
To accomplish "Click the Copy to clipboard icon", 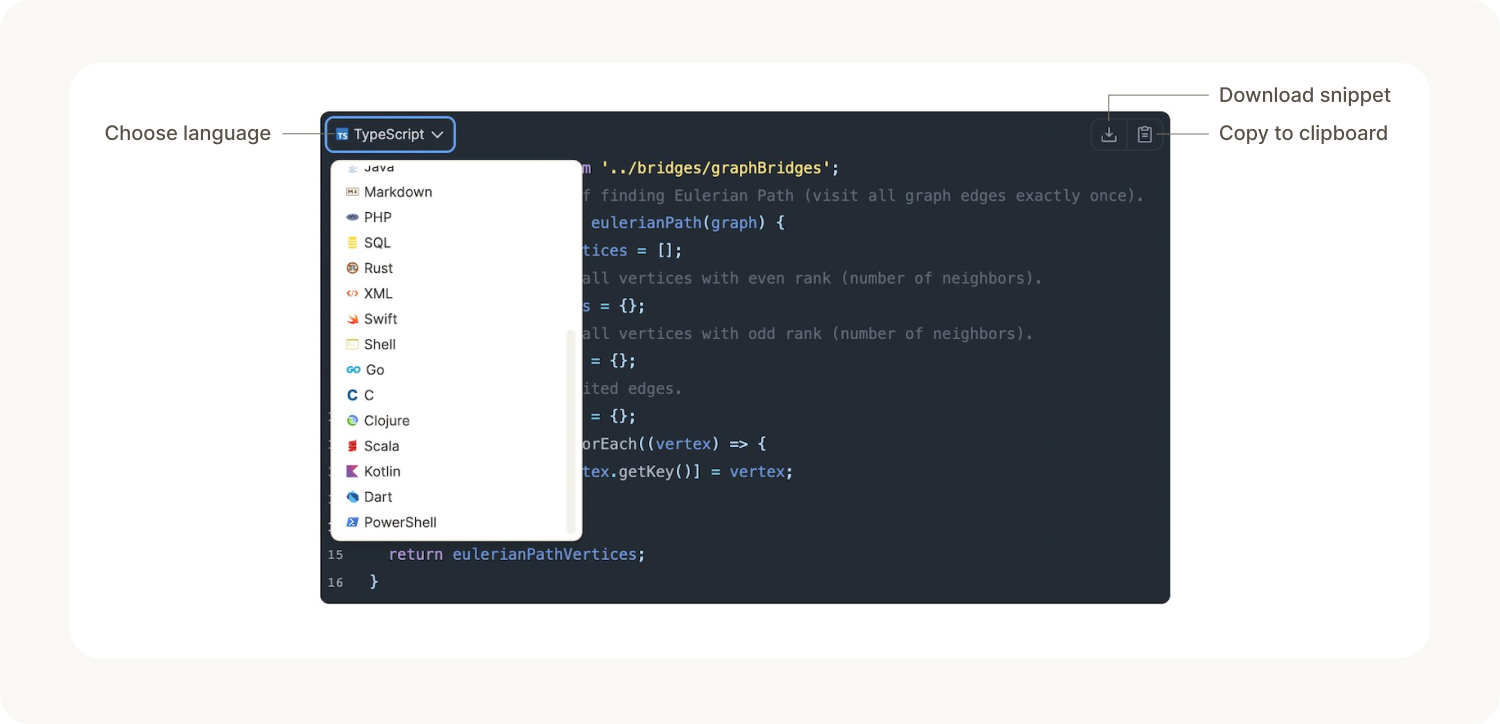I will [1144, 133].
